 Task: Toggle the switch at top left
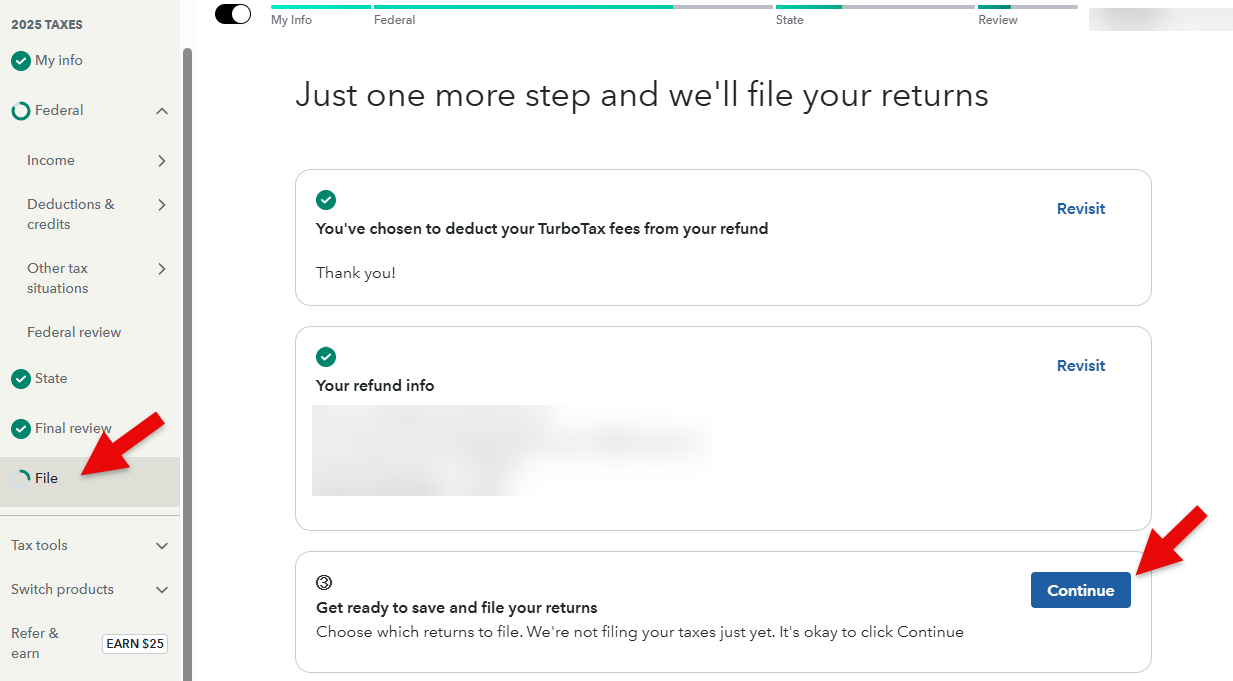click(x=233, y=14)
